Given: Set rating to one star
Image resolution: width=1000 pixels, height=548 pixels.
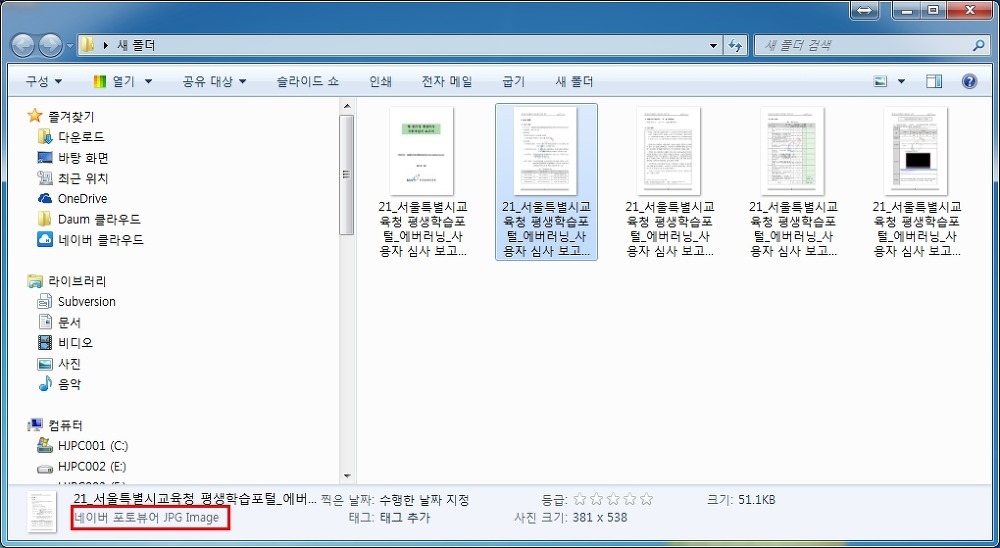Looking at the screenshot, I should click(580, 499).
